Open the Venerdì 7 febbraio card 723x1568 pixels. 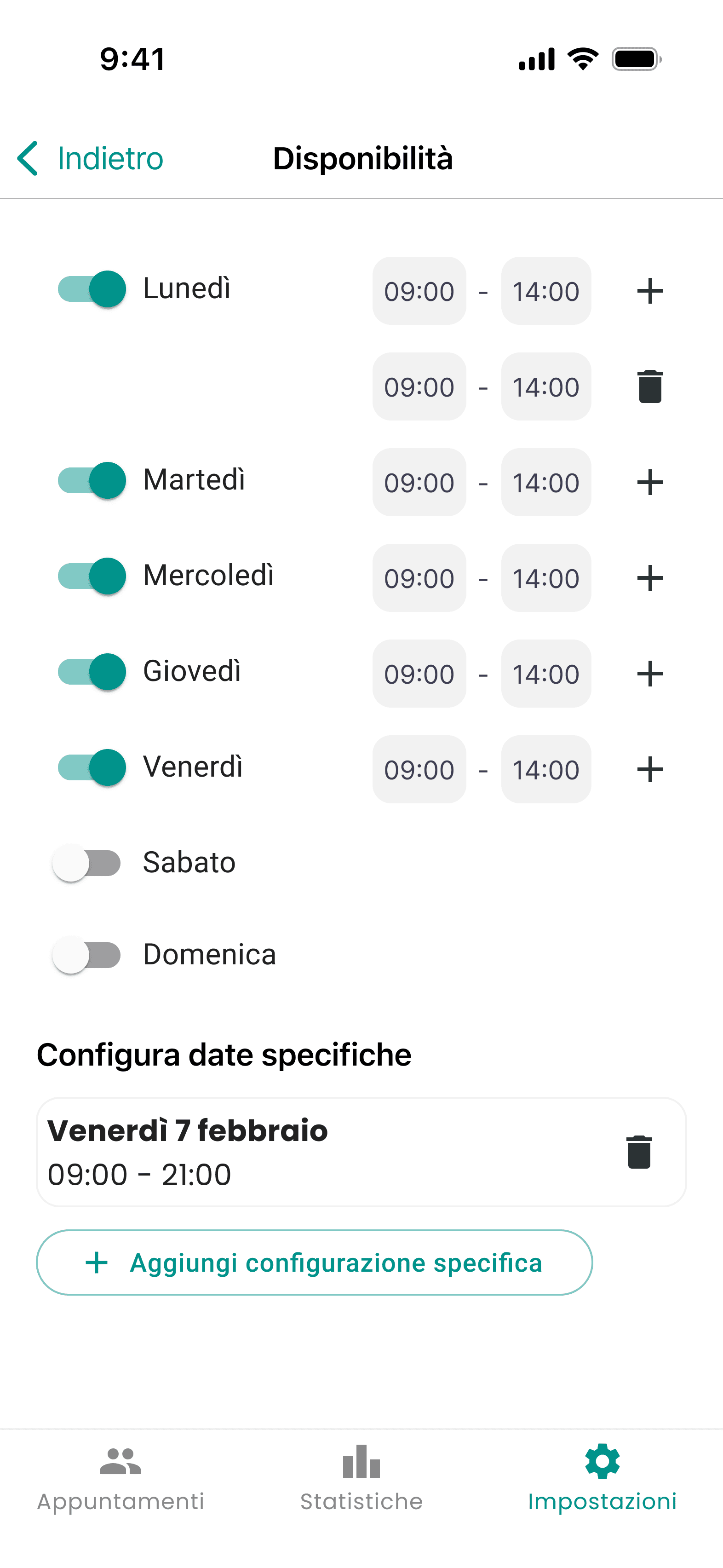(x=304, y=1152)
